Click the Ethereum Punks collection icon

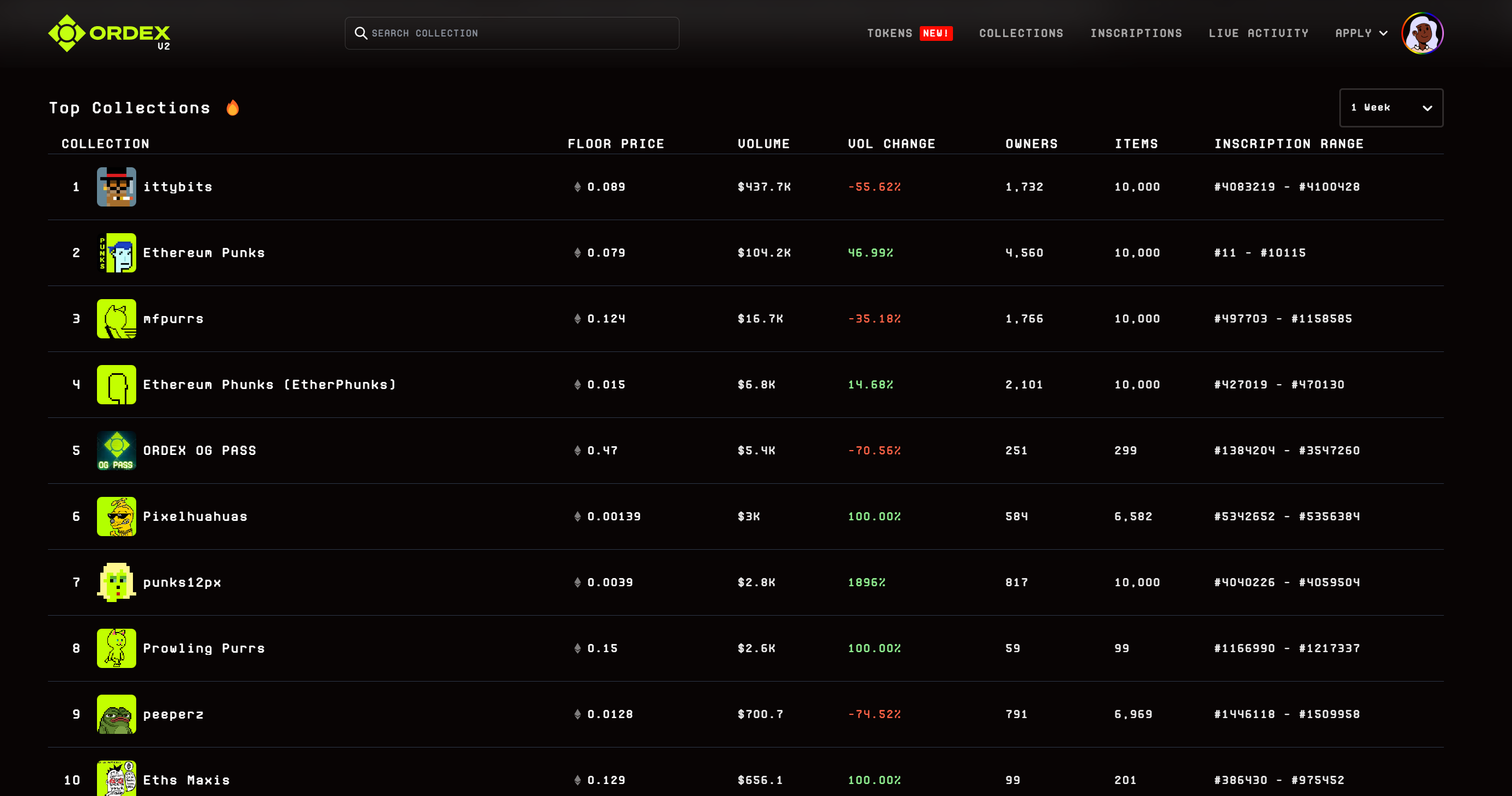(x=116, y=253)
